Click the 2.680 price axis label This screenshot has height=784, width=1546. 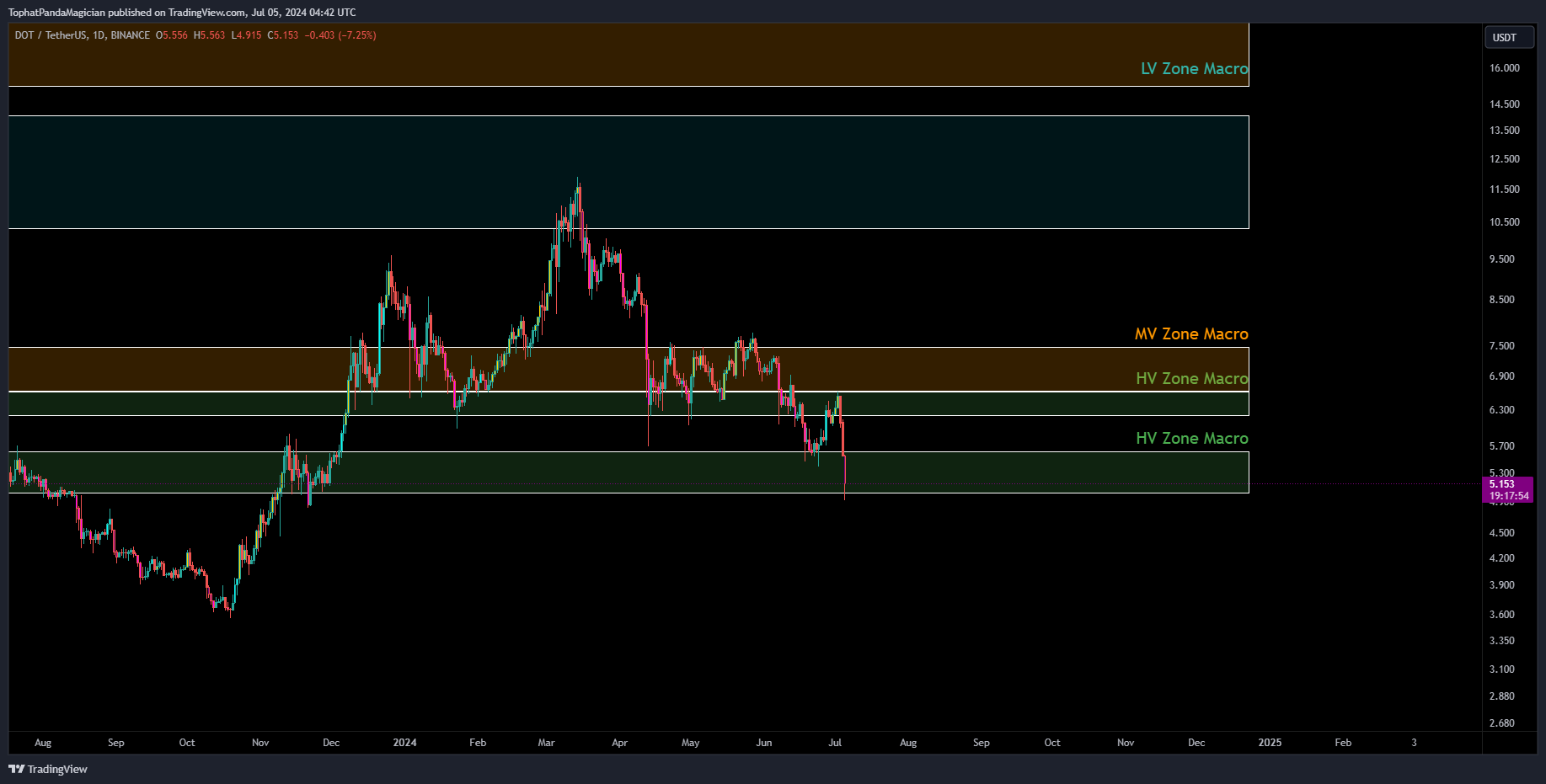1502,723
